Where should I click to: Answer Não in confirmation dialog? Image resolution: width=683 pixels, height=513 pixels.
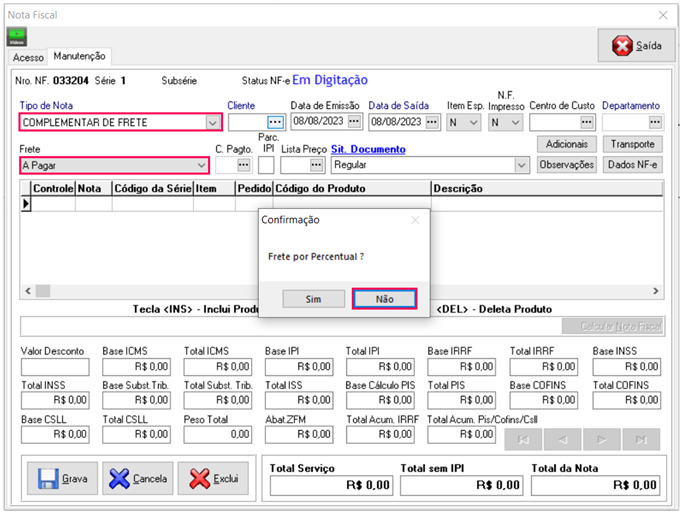coord(384,299)
